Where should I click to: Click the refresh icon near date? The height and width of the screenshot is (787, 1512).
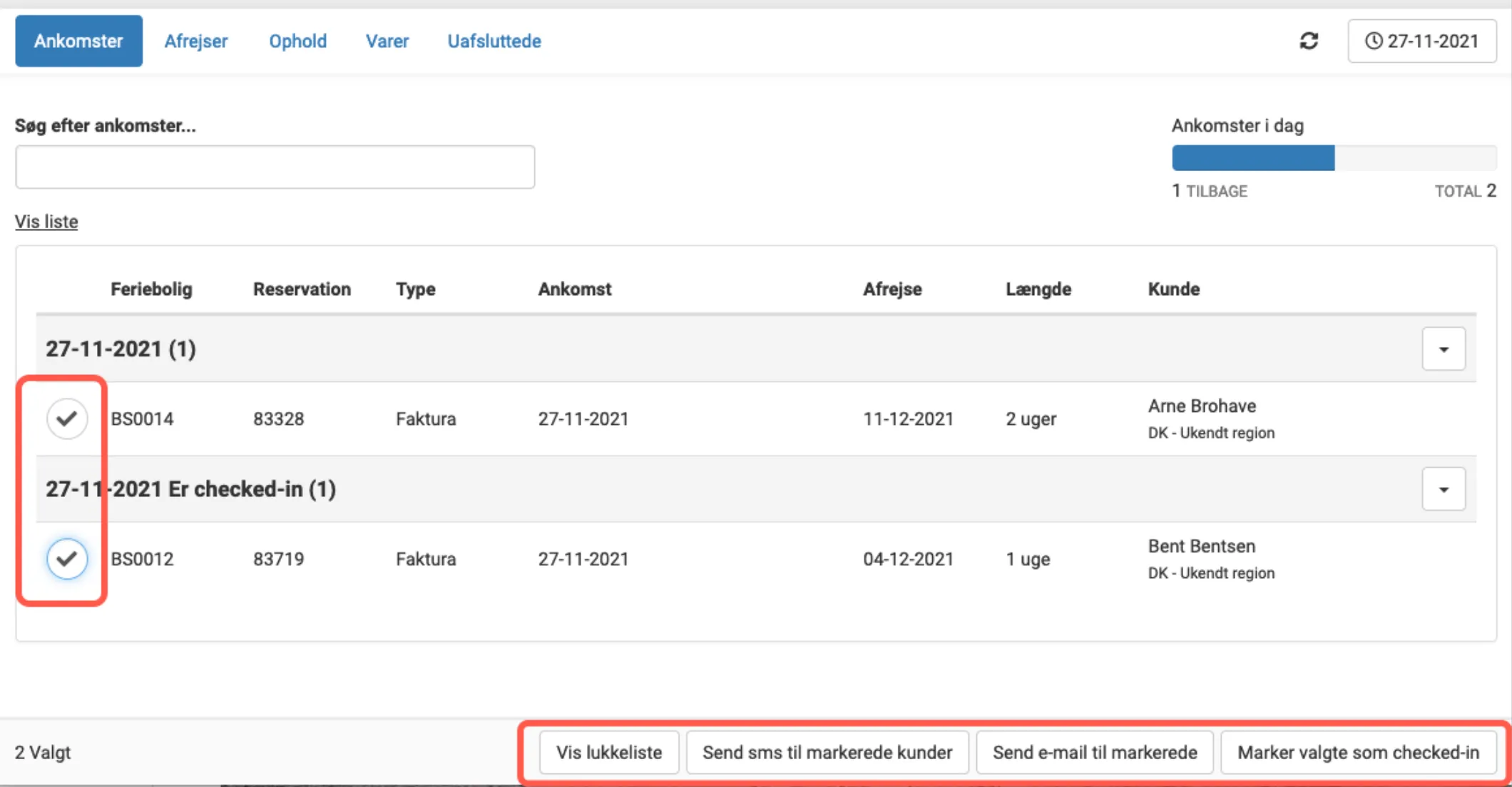[1309, 41]
